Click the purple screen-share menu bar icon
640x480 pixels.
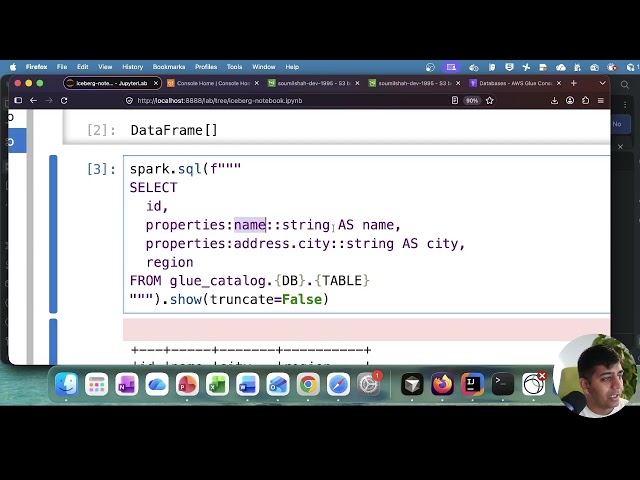tap(451, 67)
